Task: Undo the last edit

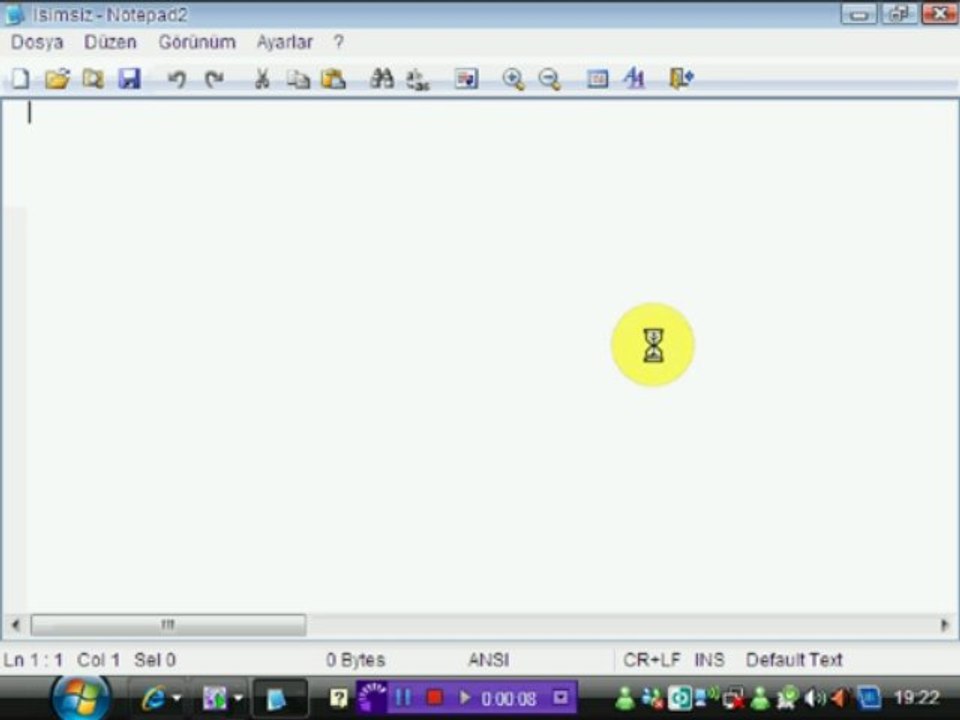Action: coord(177,79)
